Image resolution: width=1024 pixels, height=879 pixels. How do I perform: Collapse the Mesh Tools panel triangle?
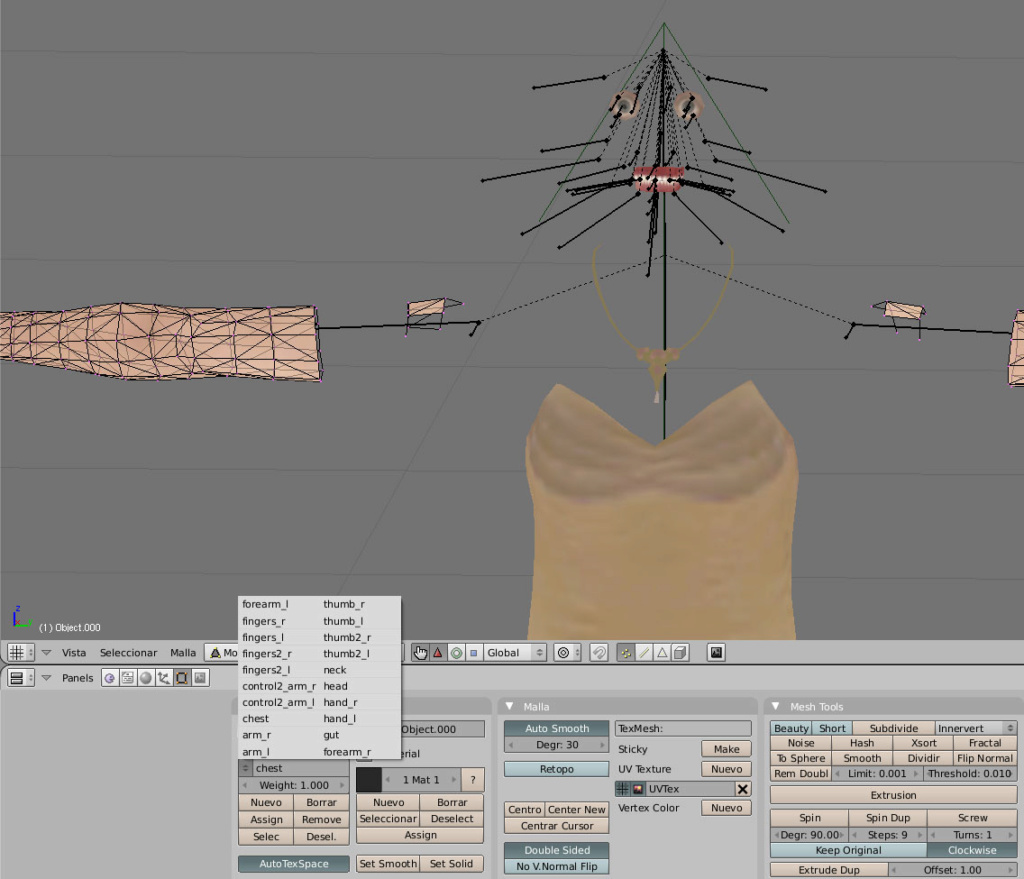(x=776, y=706)
